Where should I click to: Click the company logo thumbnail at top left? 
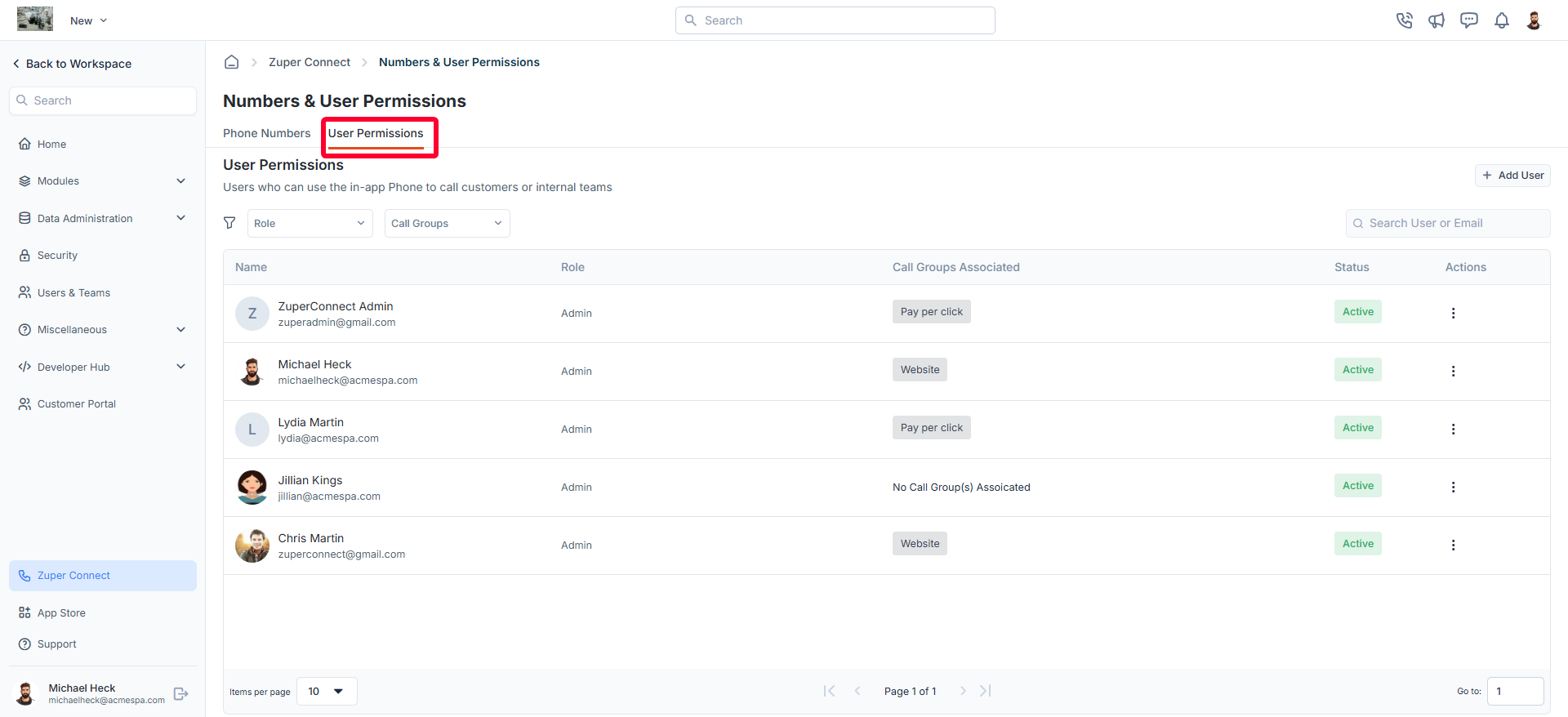pos(35,19)
